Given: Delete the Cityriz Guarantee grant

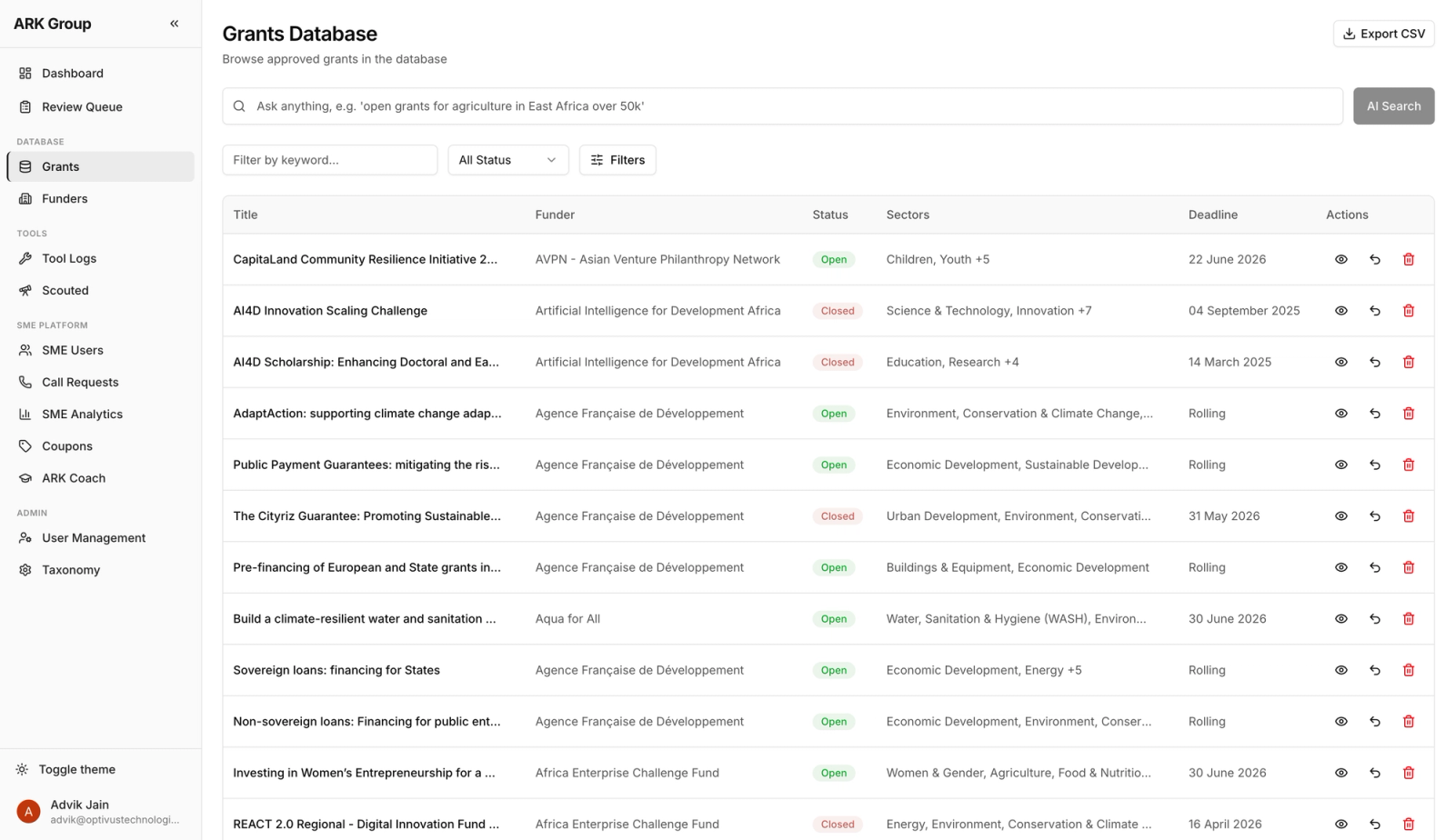Looking at the screenshot, I should click(x=1408, y=516).
